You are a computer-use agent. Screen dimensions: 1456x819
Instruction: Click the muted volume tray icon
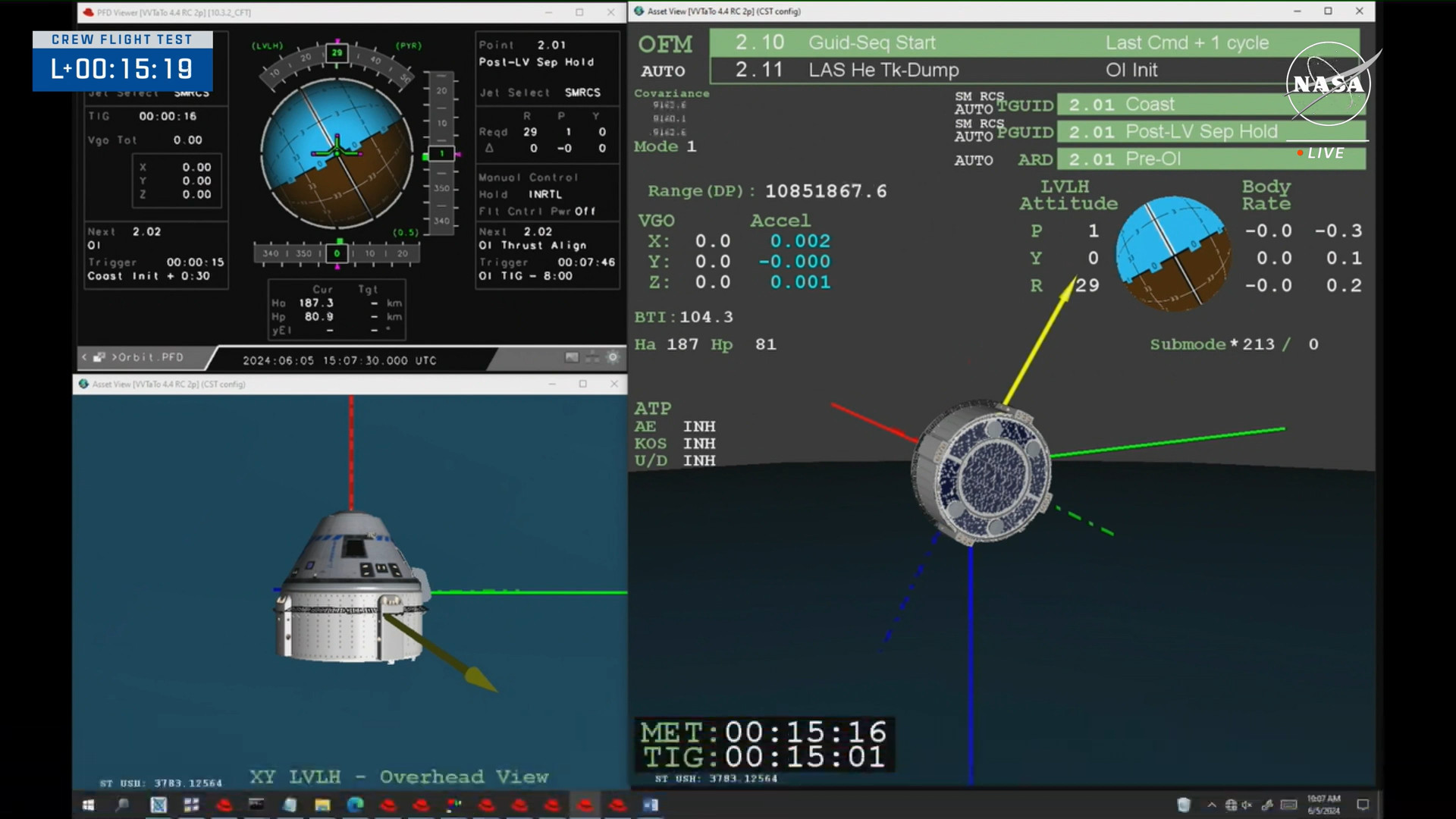point(1247,805)
